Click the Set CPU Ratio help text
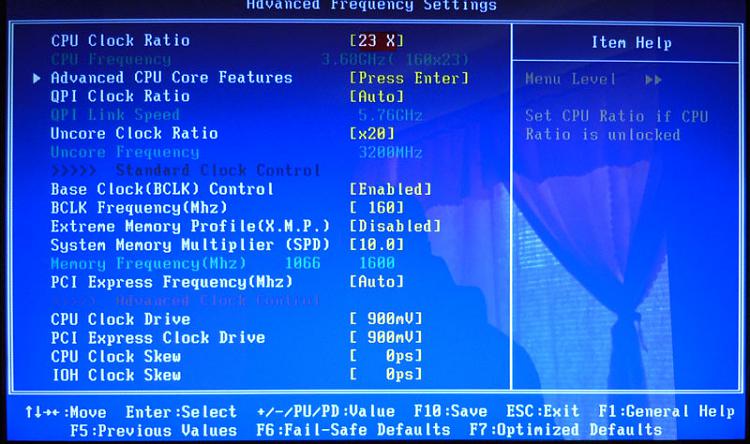 [617, 125]
